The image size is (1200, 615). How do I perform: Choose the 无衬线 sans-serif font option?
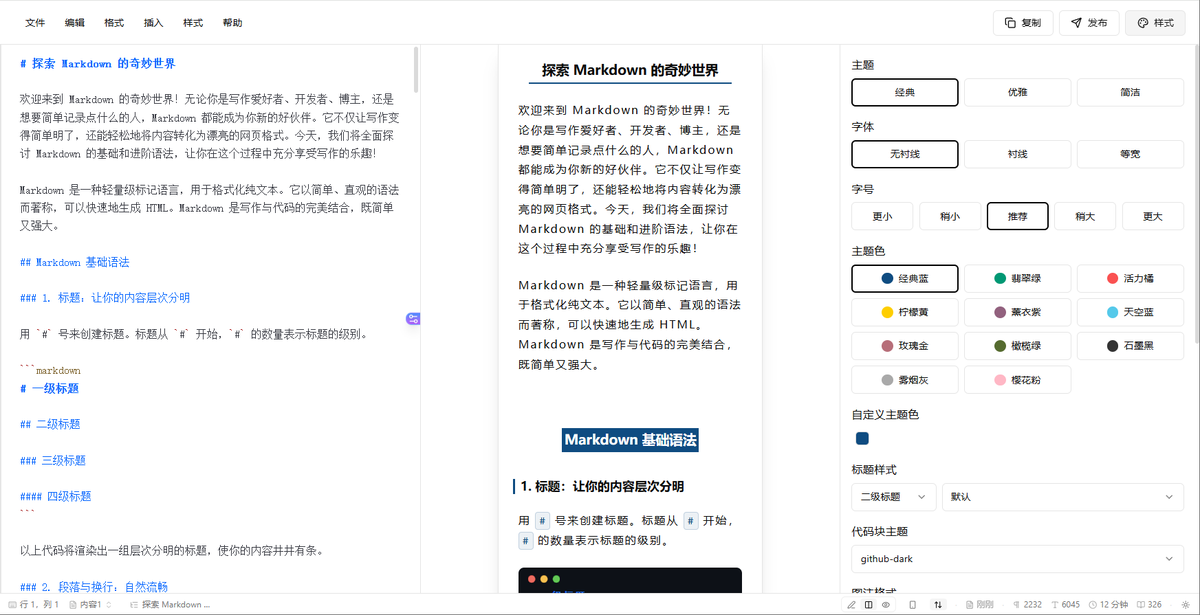tap(905, 154)
